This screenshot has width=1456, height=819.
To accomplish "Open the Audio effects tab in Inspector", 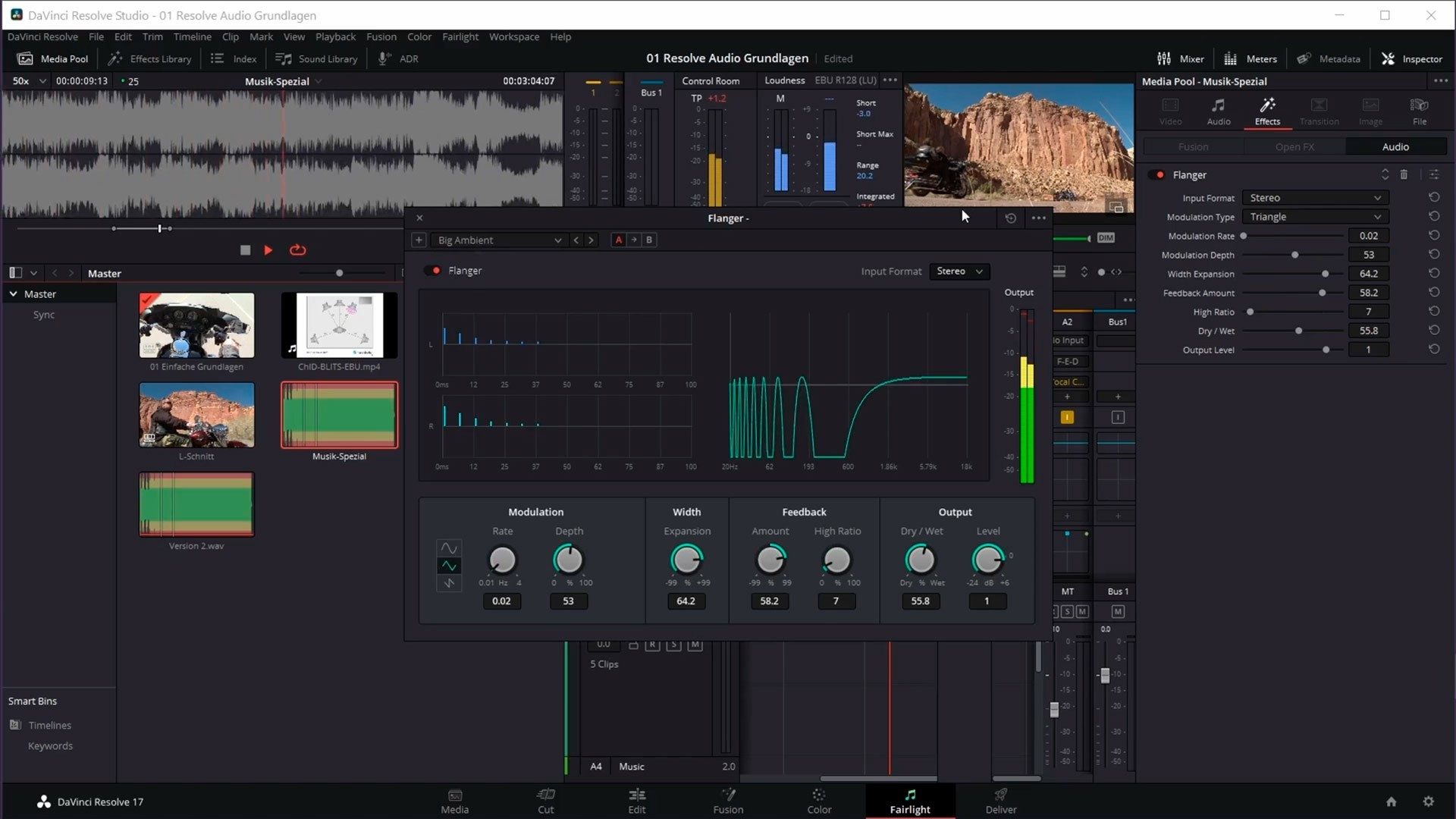I will pyautogui.click(x=1395, y=146).
